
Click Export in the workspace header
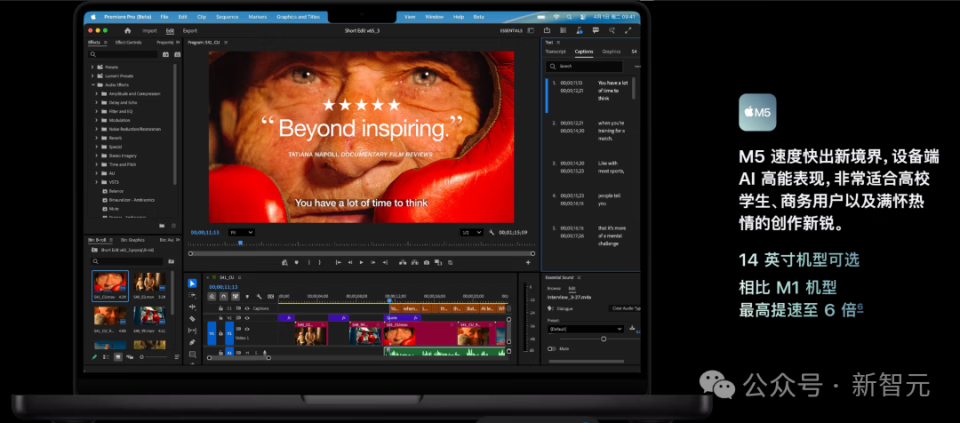click(x=190, y=31)
